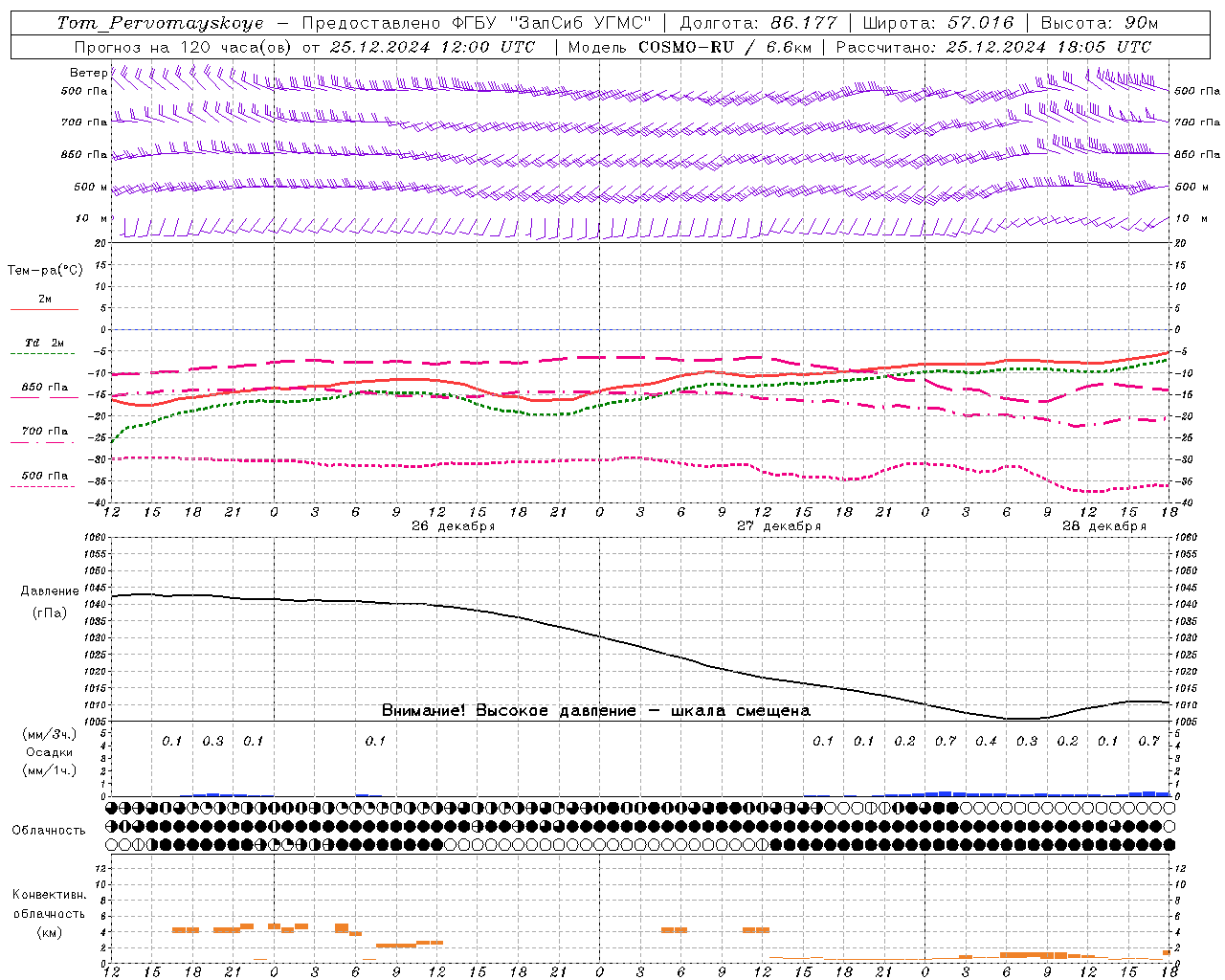Click the Тем-ра(°C) temperature panel label
Screen dimensions: 1225x980
[x=45, y=271]
